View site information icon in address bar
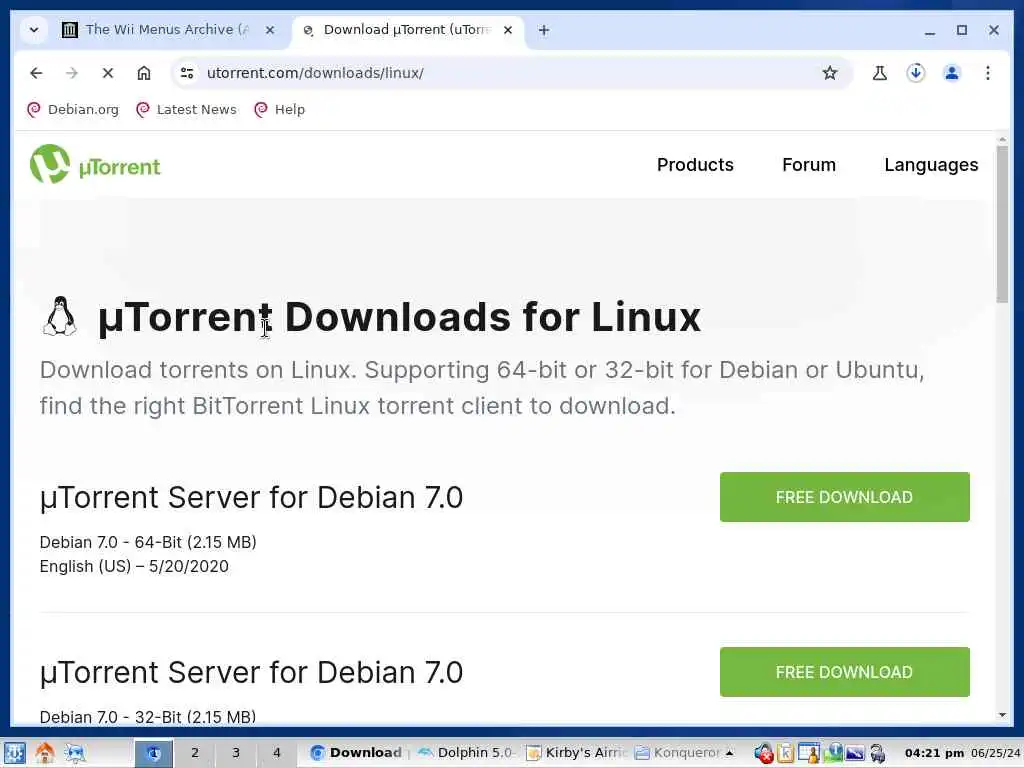1024x768 pixels. click(x=187, y=73)
